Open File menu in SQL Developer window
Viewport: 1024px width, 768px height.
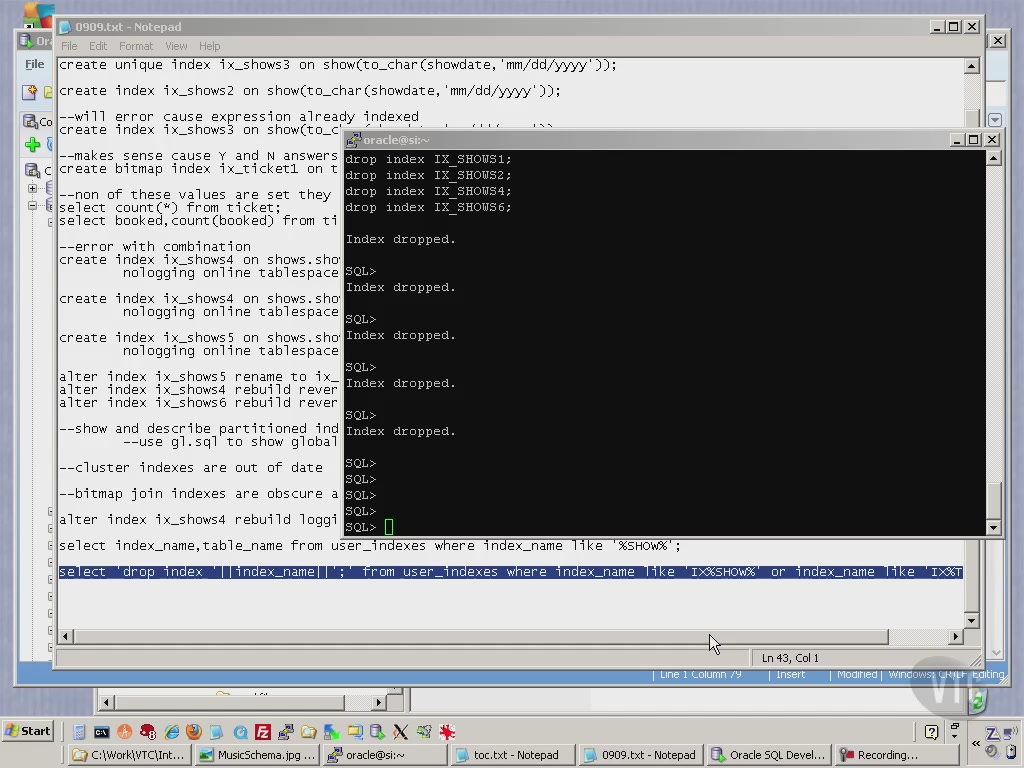(x=35, y=64)
